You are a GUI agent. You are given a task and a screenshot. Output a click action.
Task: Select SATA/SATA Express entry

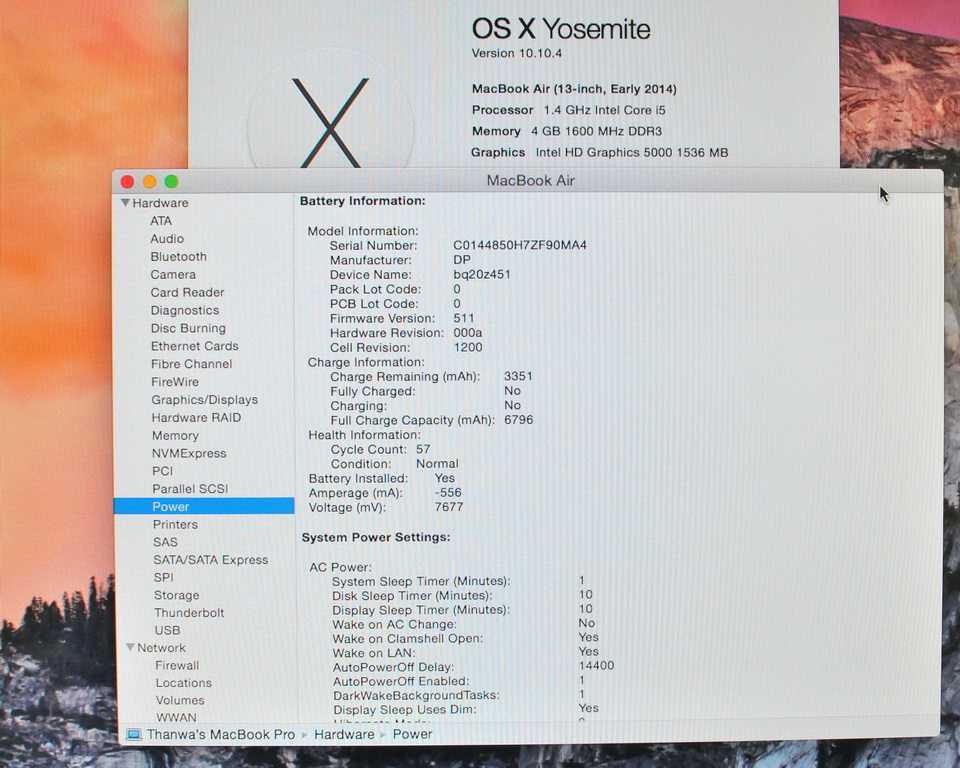tap(211, 560)
